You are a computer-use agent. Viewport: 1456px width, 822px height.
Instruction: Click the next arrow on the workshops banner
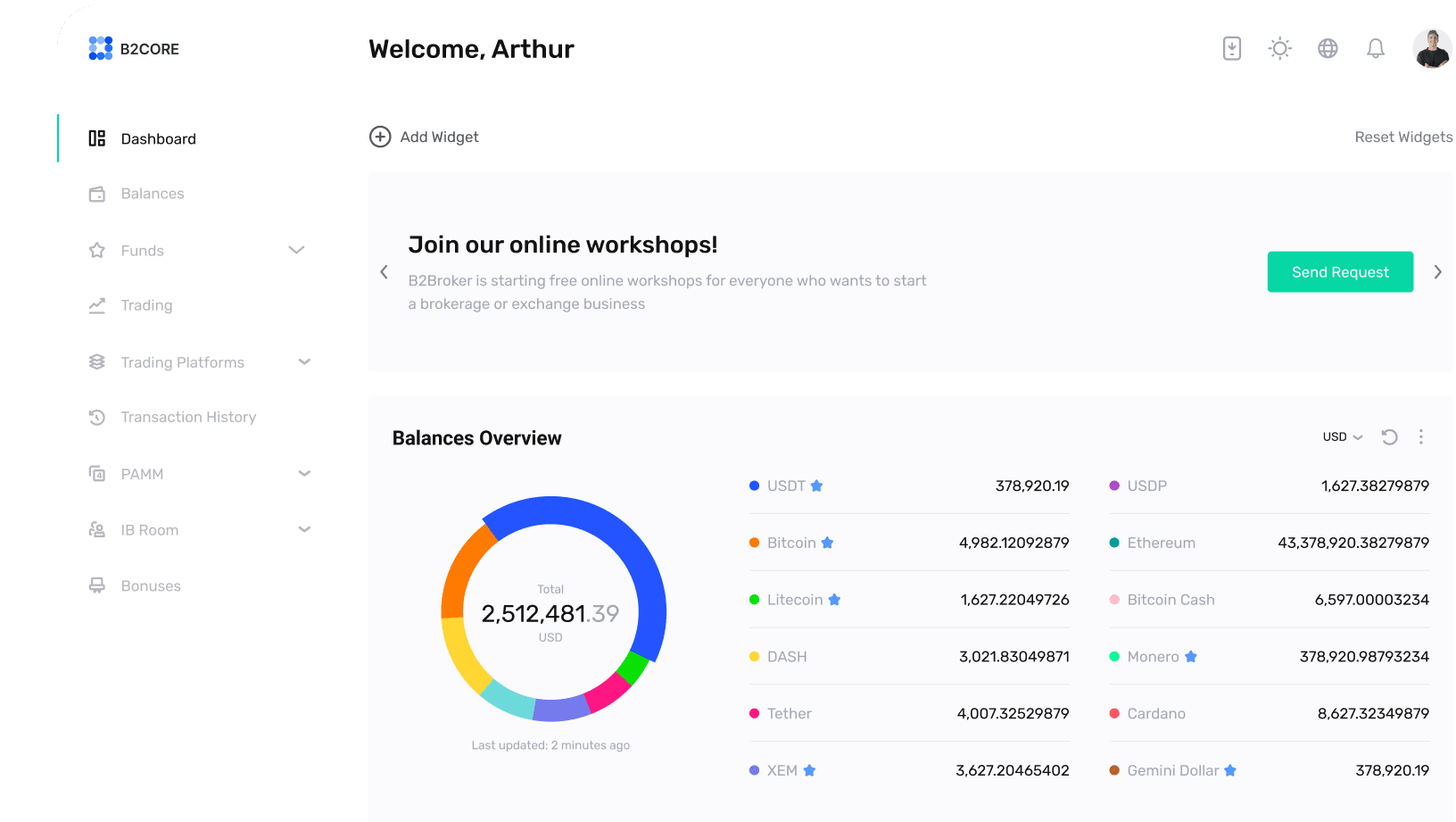pyautogui.click(x=1438, y=271)
